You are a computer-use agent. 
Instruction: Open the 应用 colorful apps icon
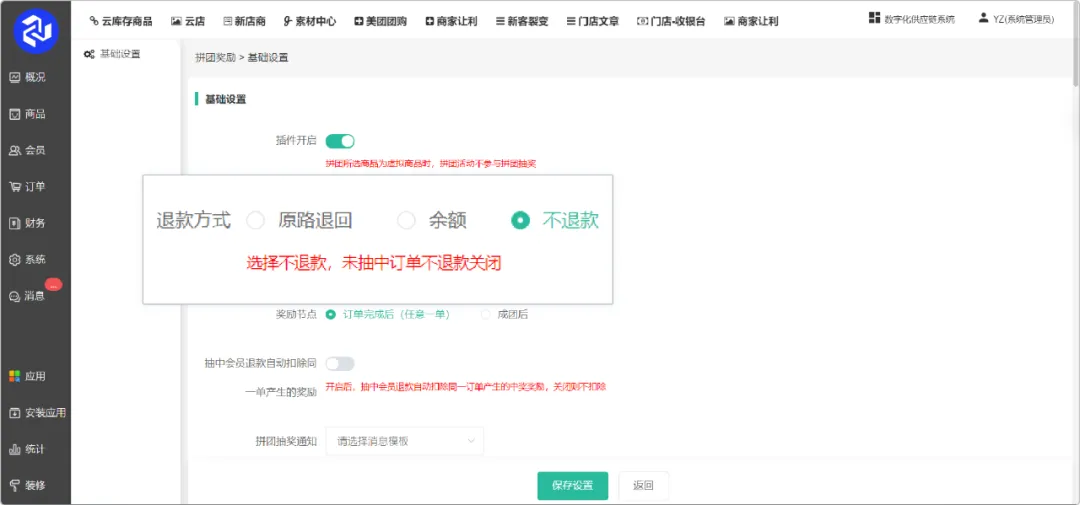click(14, 377)
